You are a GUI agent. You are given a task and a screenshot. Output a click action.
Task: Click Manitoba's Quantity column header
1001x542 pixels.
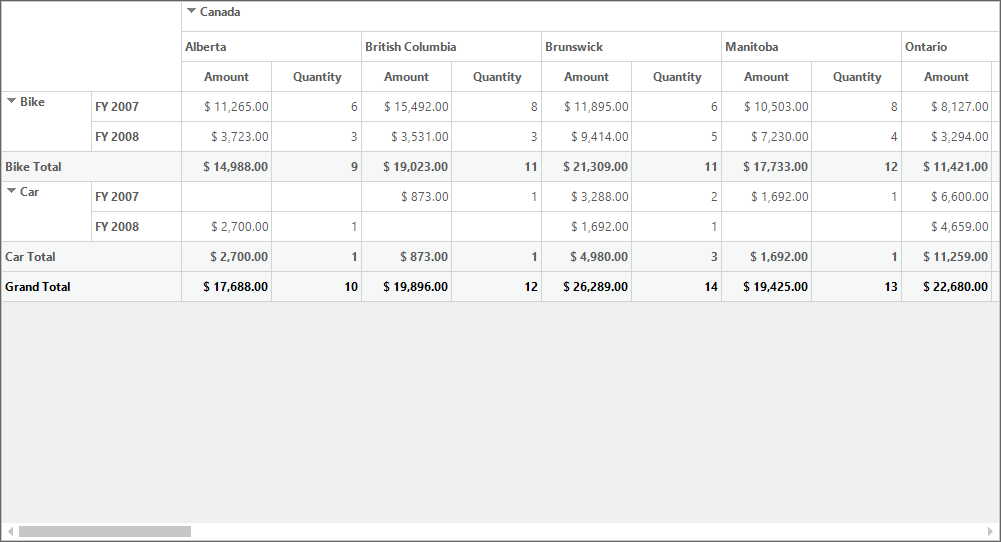click(857, 77)
